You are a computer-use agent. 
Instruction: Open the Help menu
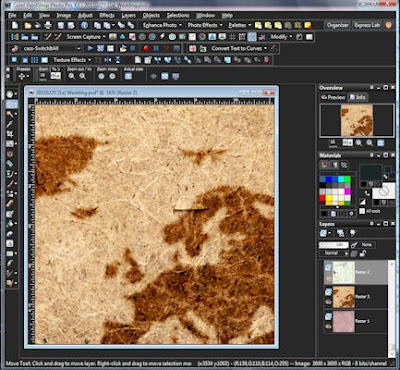227,15
